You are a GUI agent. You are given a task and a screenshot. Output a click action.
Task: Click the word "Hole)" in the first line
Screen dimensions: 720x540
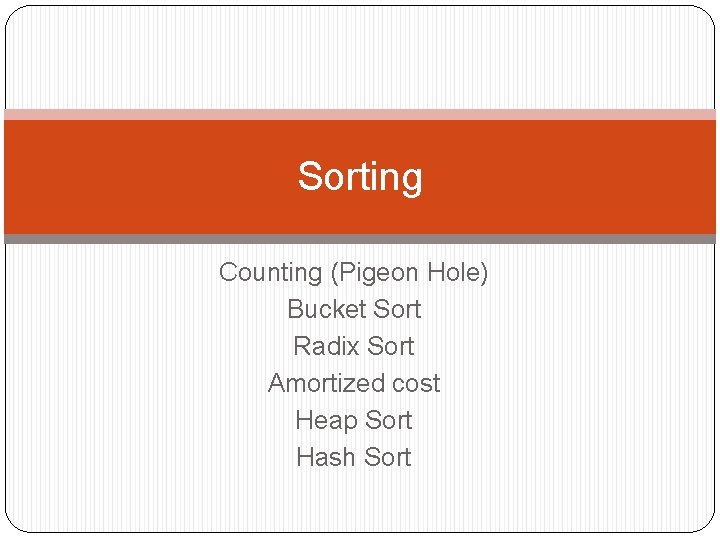[458, 272]
